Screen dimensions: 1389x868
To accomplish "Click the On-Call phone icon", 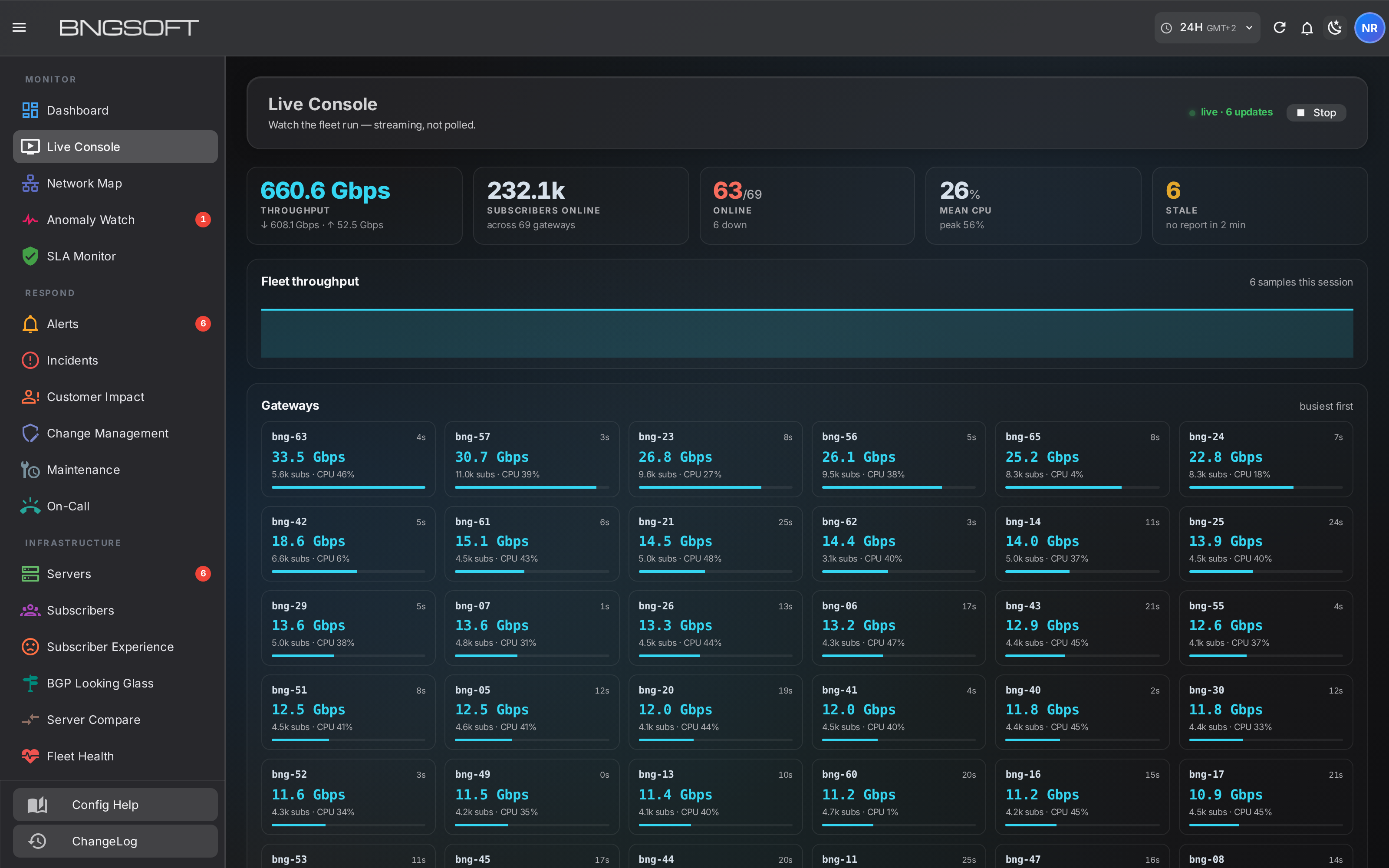I will [x=30, y=506].
